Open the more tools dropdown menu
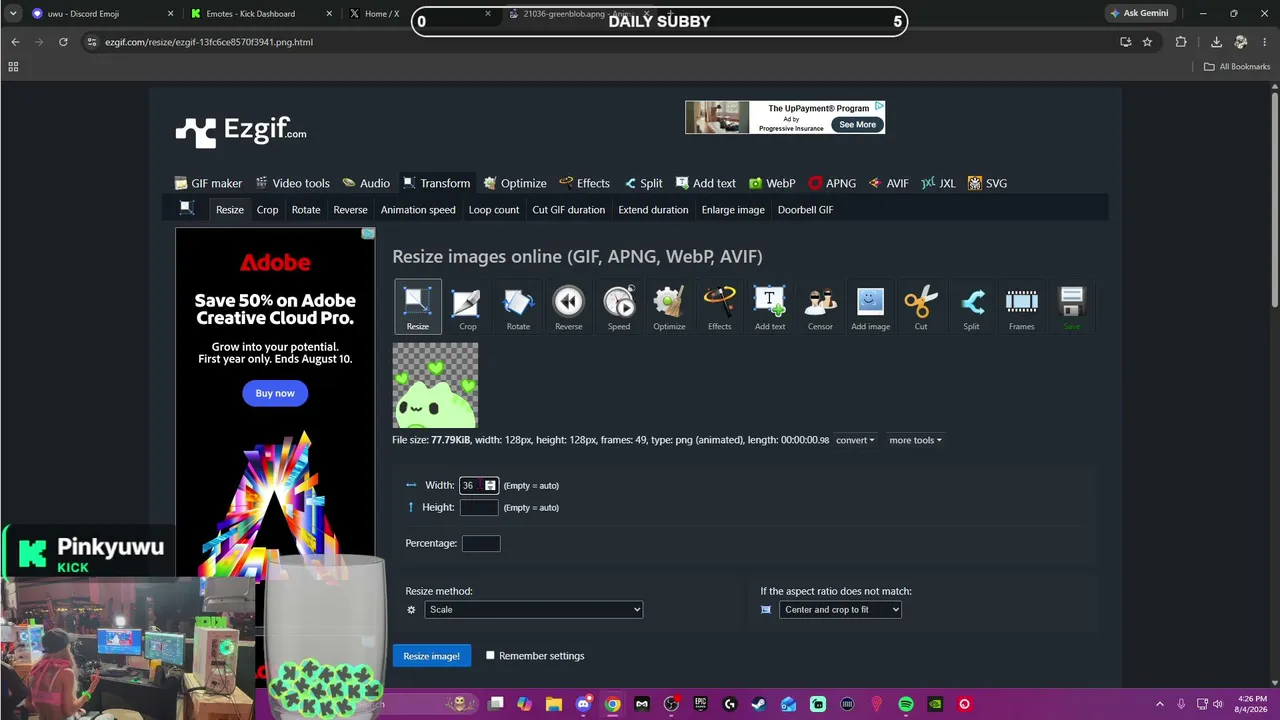The image size is (1280, 720). 915,440
